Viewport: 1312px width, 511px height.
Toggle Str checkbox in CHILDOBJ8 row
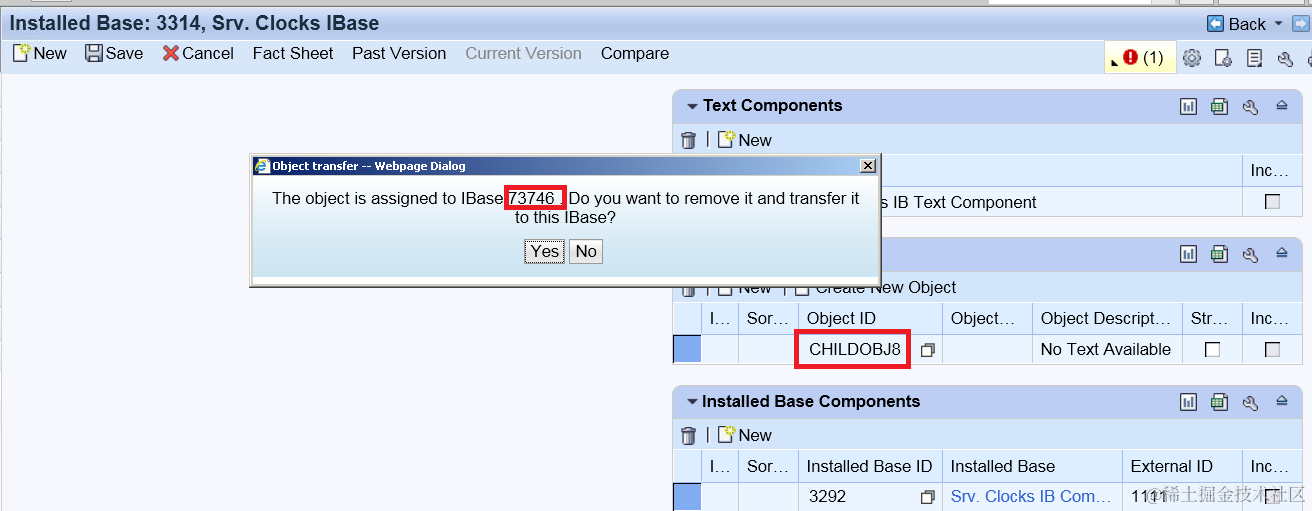(x=1212, y=350)
